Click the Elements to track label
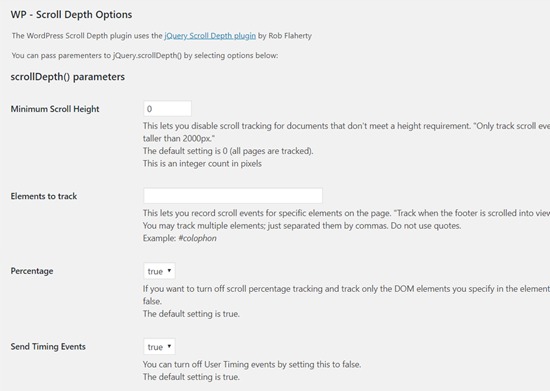550x391 pixels. click(x=43, y=196)
